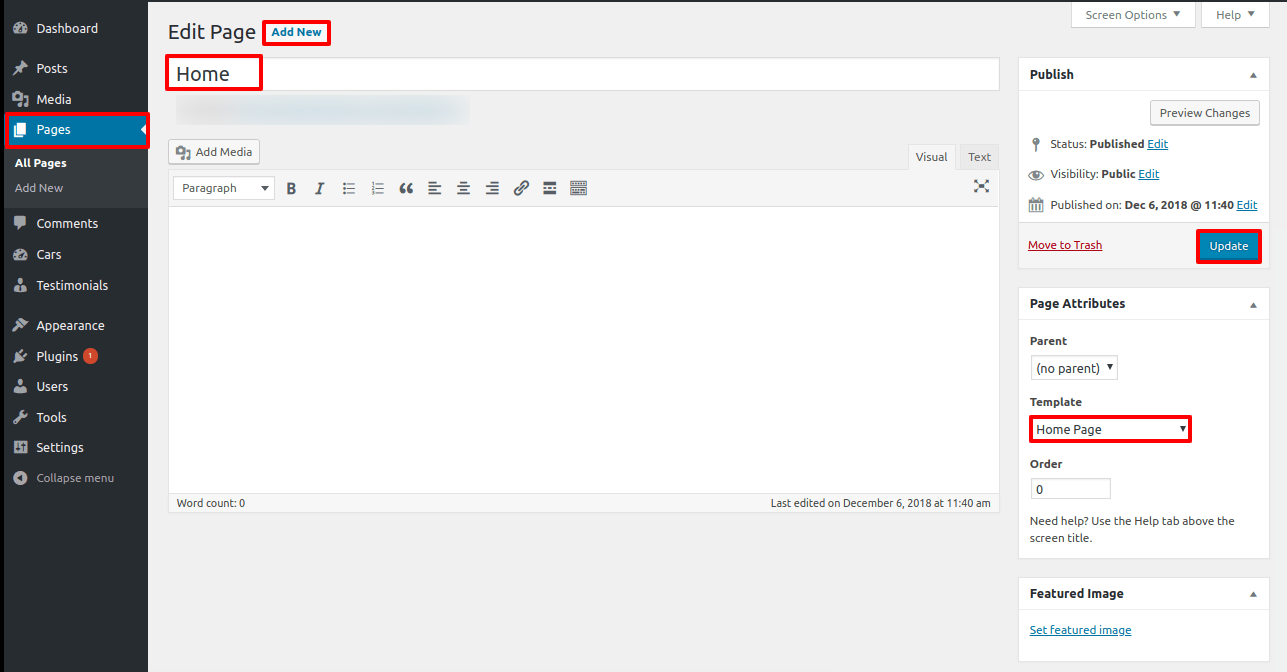Click the Order number input field
1287x672 pixels.
(1070, 489)
